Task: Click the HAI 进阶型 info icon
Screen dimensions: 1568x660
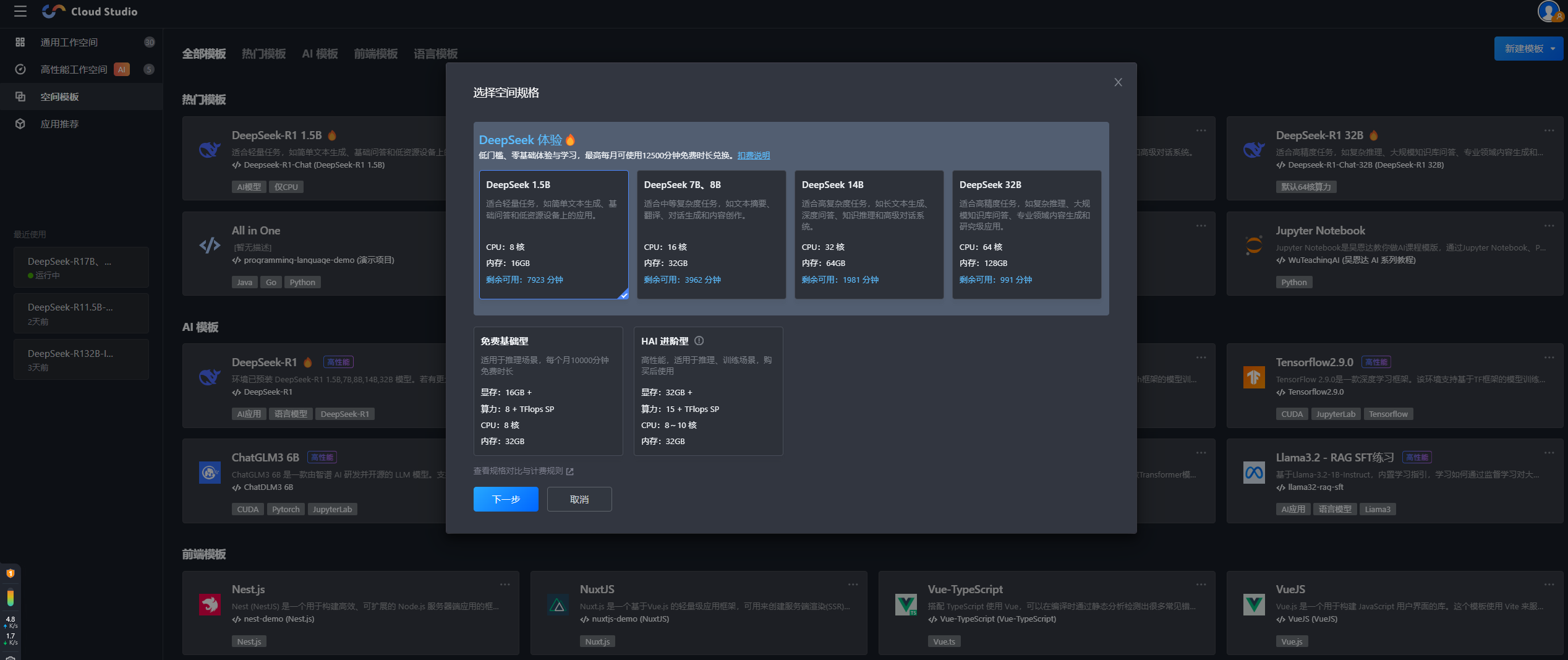Action: [699, 341]
